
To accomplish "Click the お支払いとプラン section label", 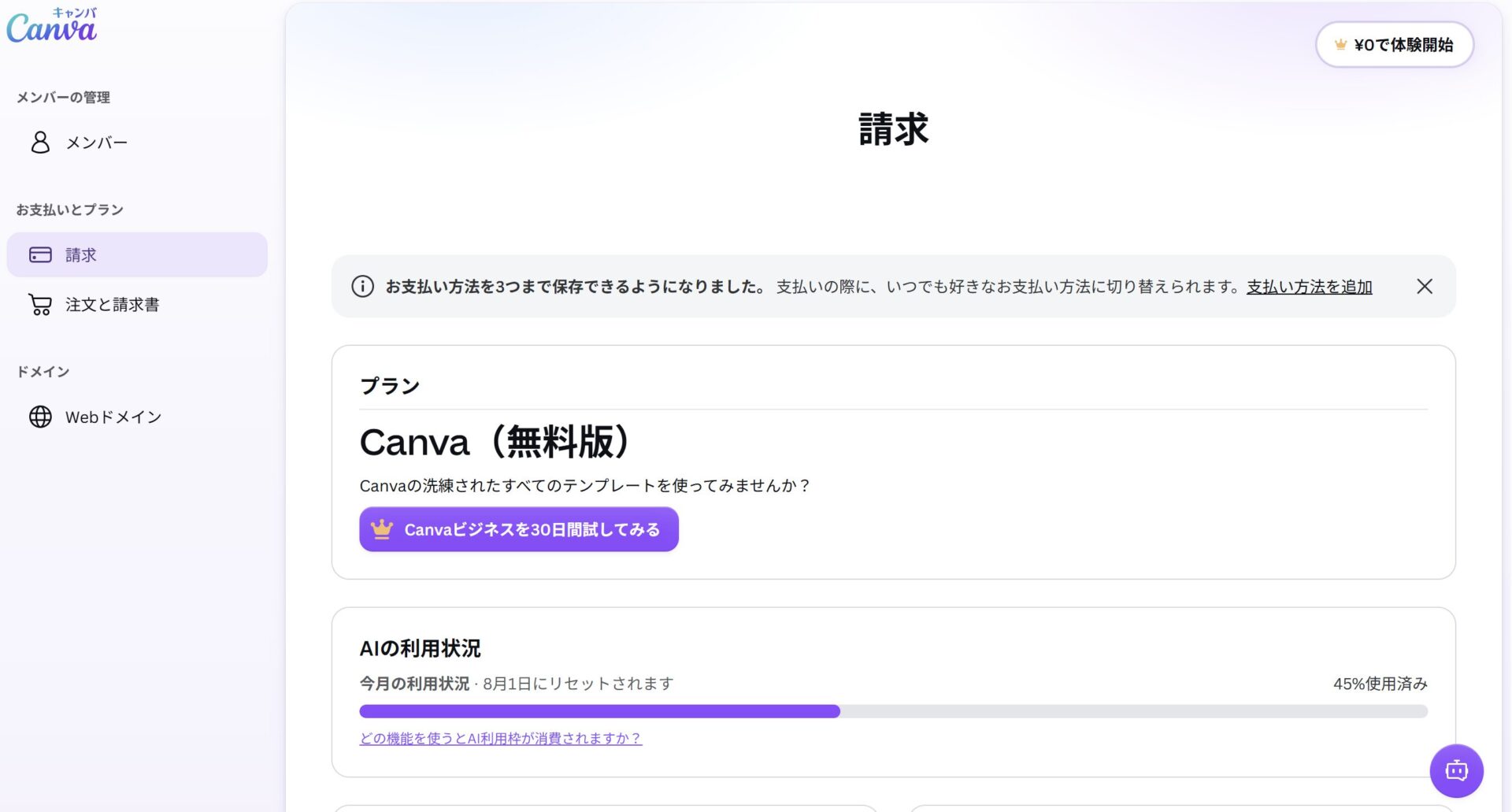I will 70,210.
